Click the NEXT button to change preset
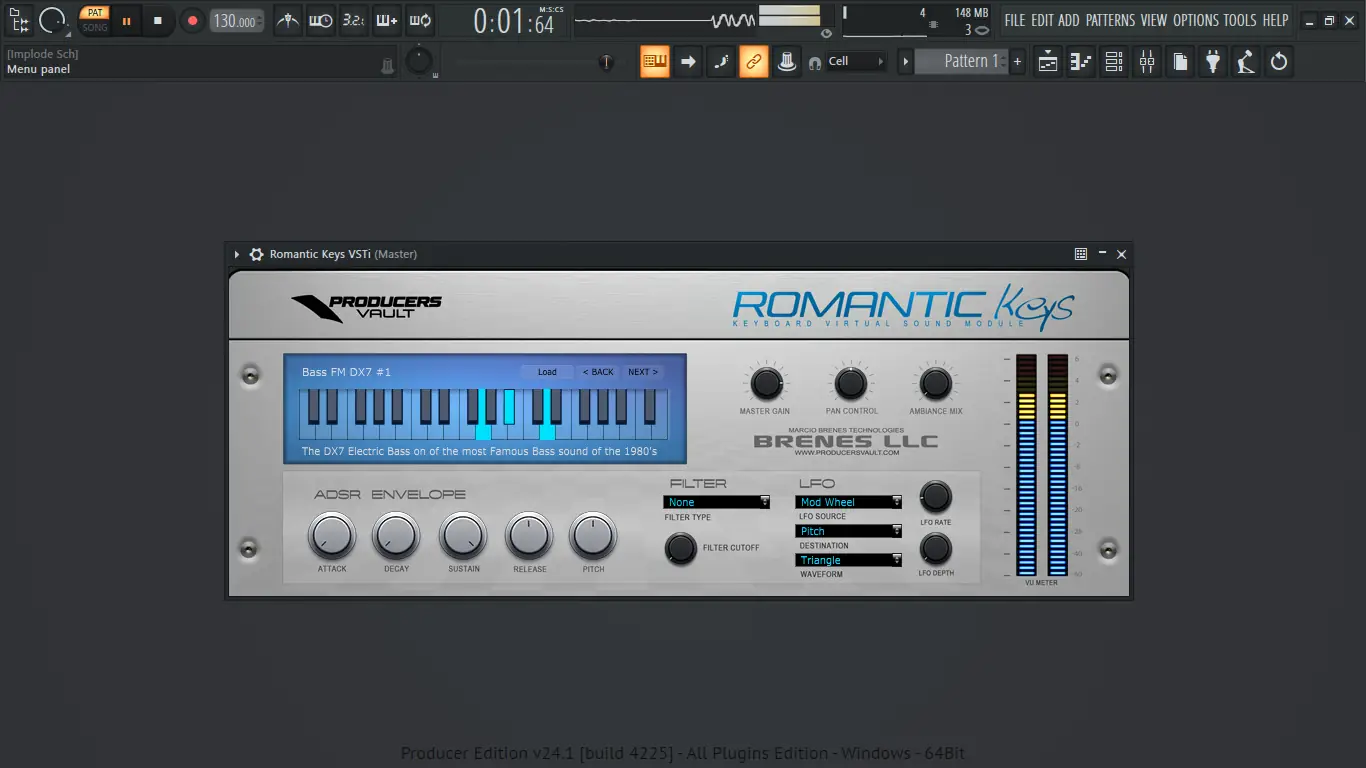The image size is (1366, 768). click(642, 371)
